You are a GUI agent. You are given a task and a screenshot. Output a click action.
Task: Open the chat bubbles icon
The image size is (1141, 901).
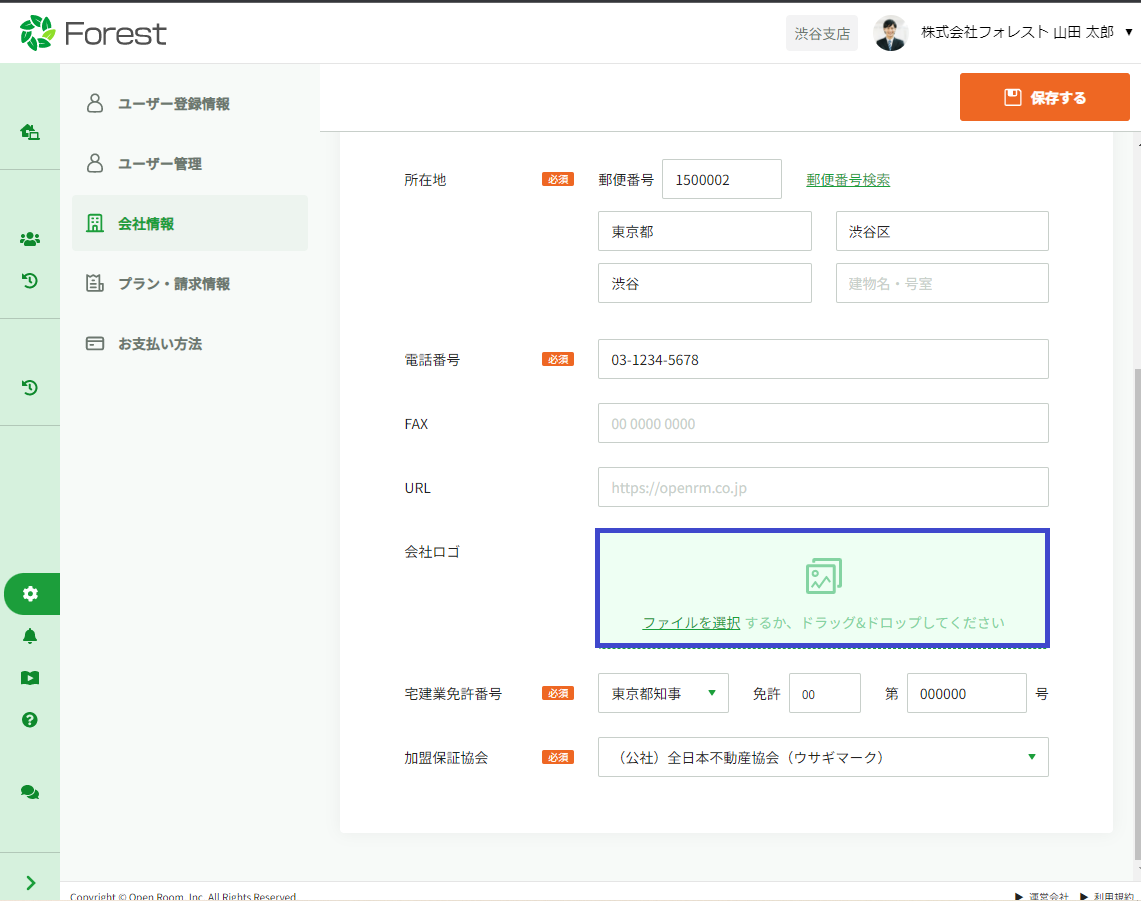coord(30,792)
